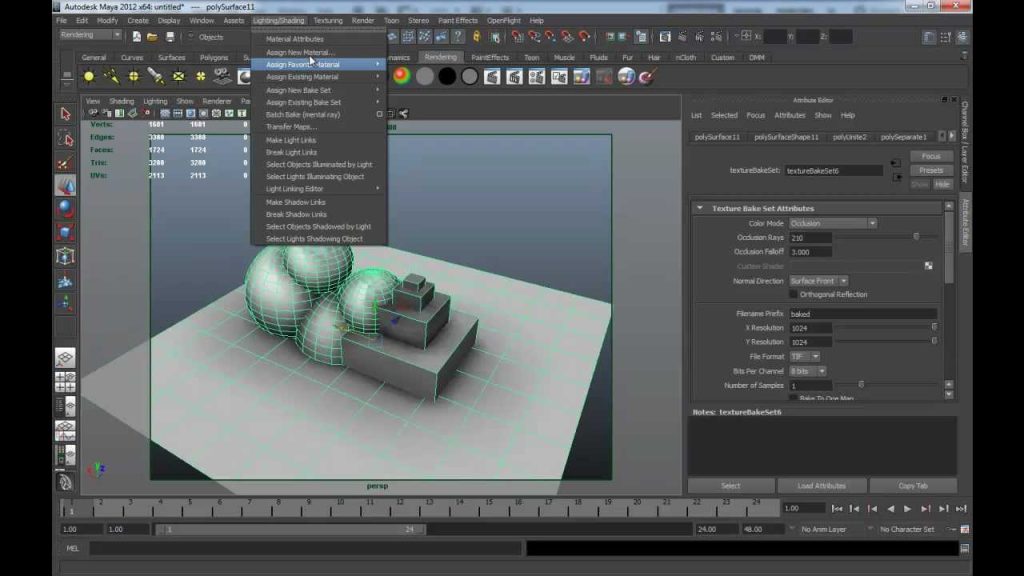Activate the Rotate tool sphere icon
Screen dimensions: 1024x576
[x=65, y=209]
